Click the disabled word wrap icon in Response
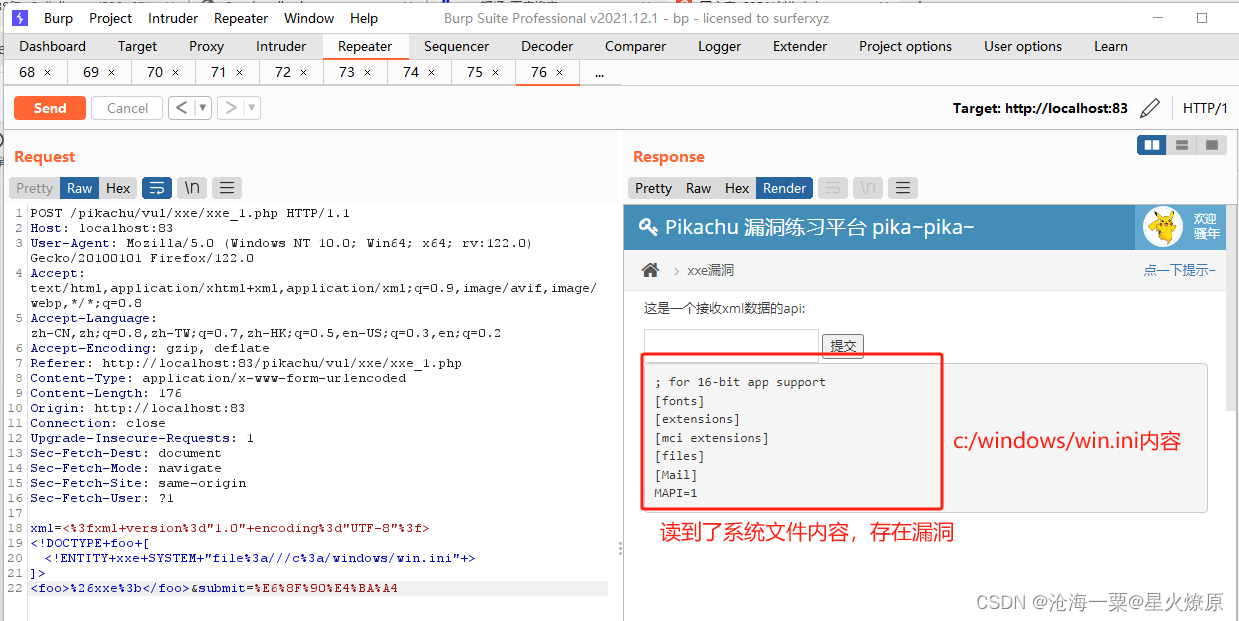1239x621 pixels. coord(833,188)
